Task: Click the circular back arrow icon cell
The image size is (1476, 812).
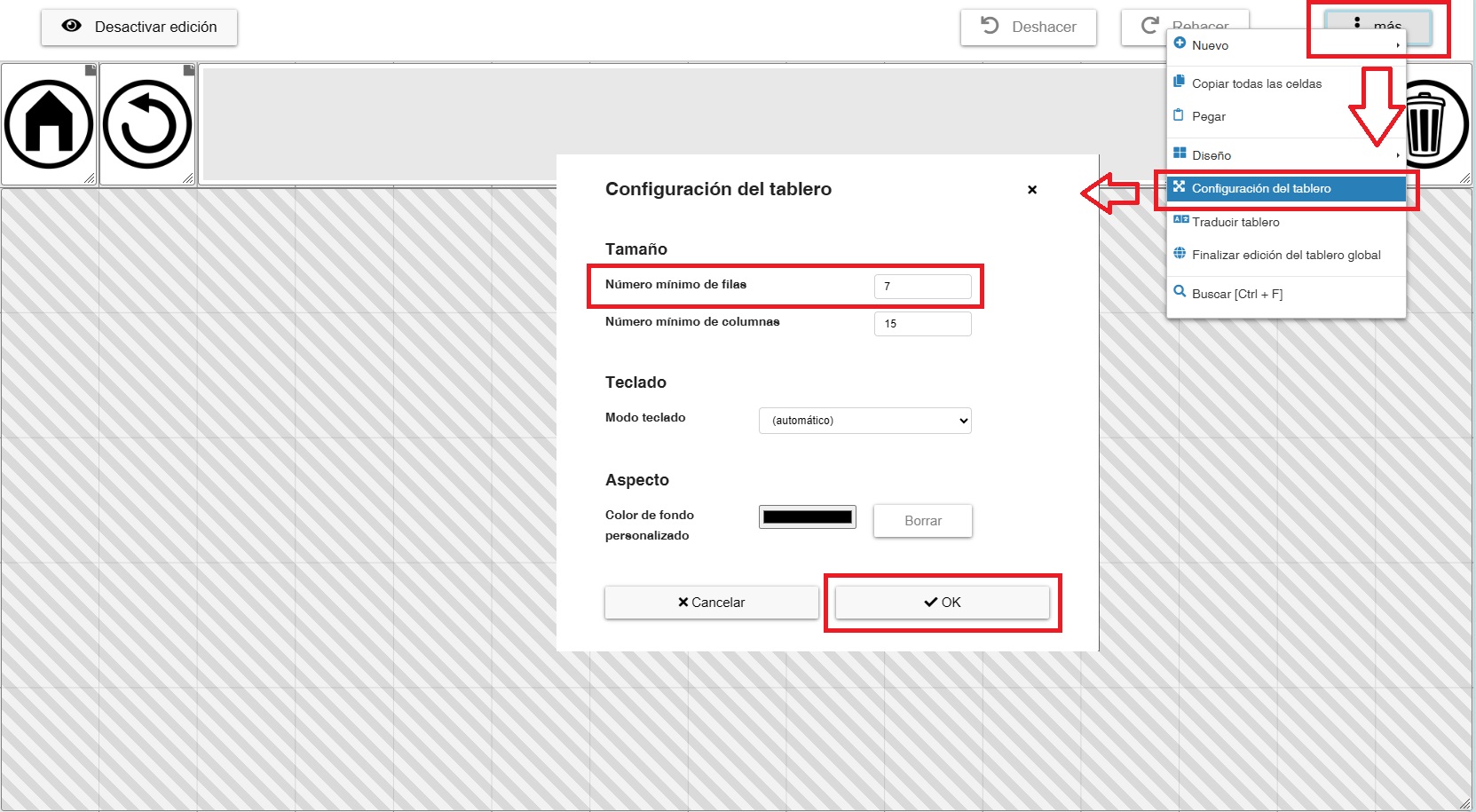Action: pyautogui.click(x=147, y=124)
